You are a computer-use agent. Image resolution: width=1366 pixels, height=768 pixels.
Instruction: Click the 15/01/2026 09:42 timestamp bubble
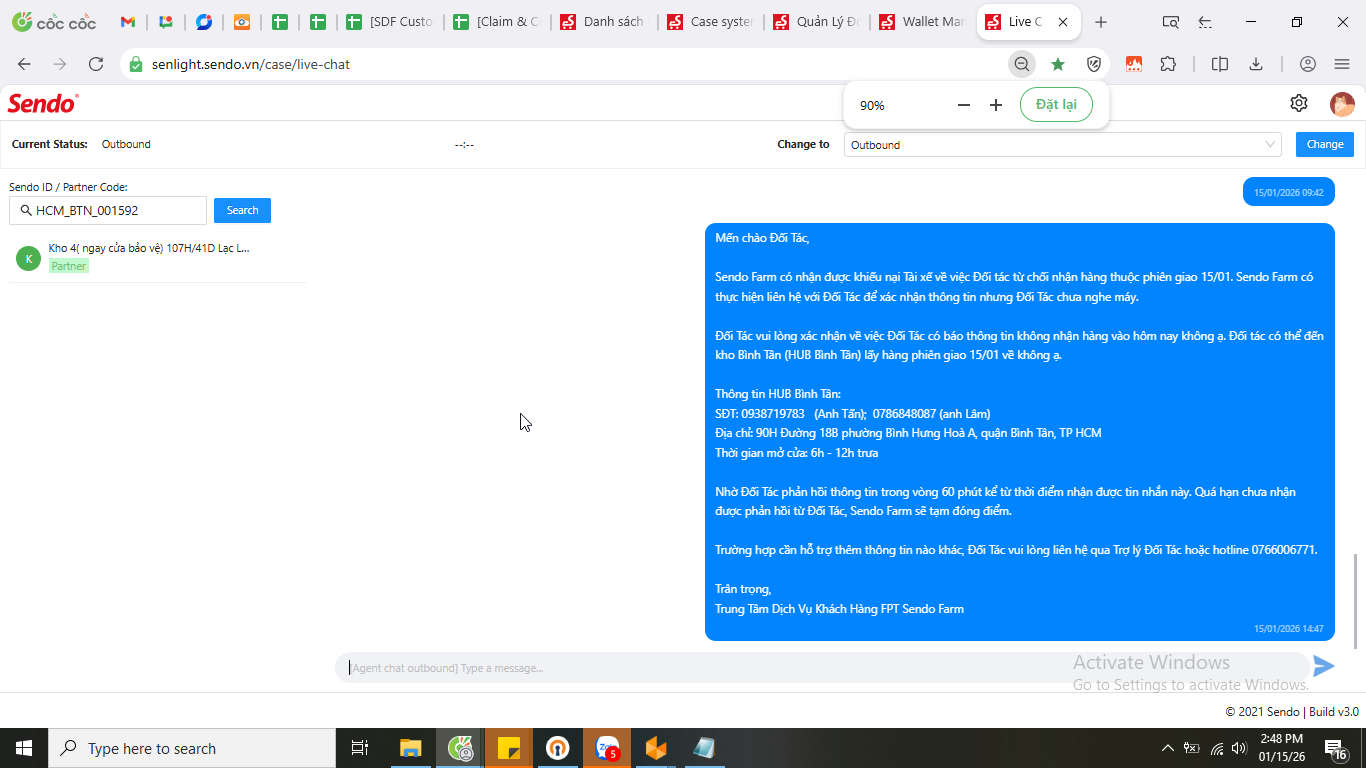[1288, 192]
